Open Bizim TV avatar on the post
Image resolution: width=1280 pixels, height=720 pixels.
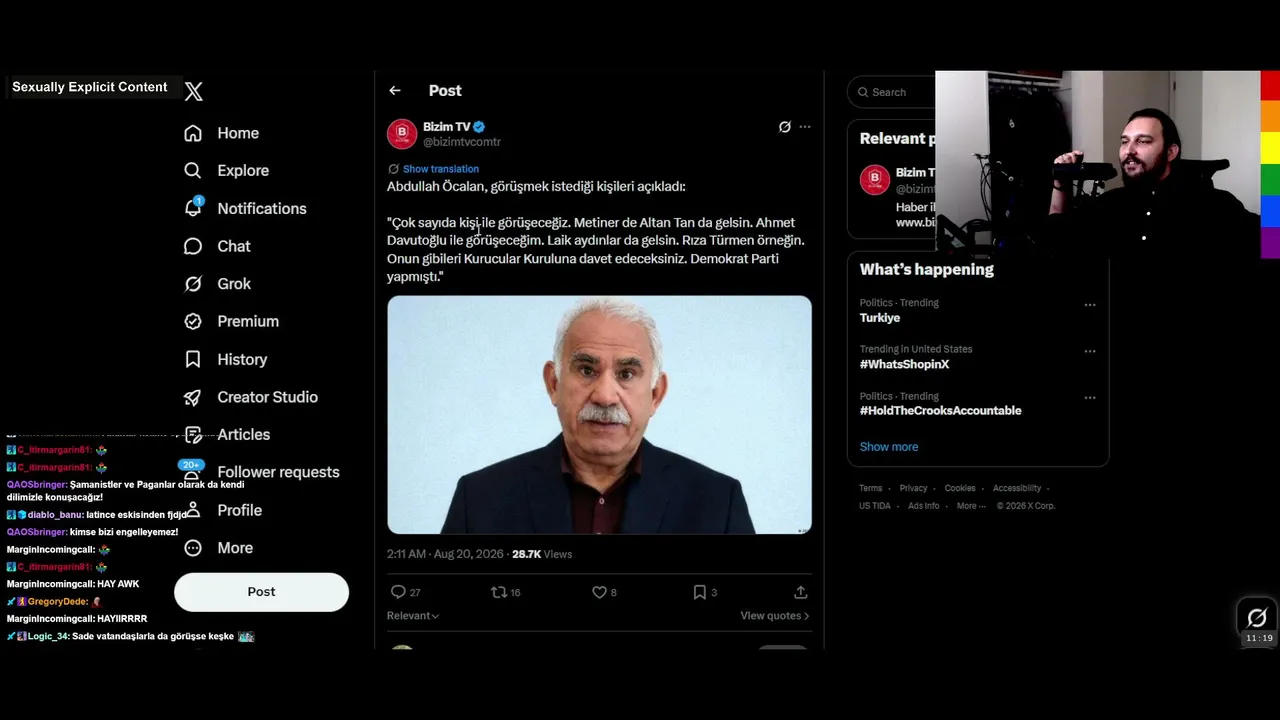tap(402, 134)
